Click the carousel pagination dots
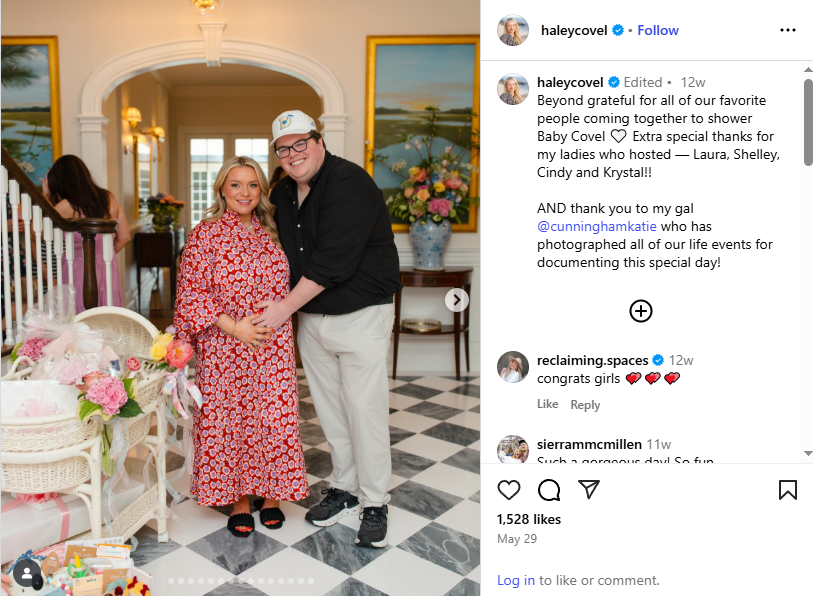The height and width of the screenshot is (596, 813). coord(241,581)
